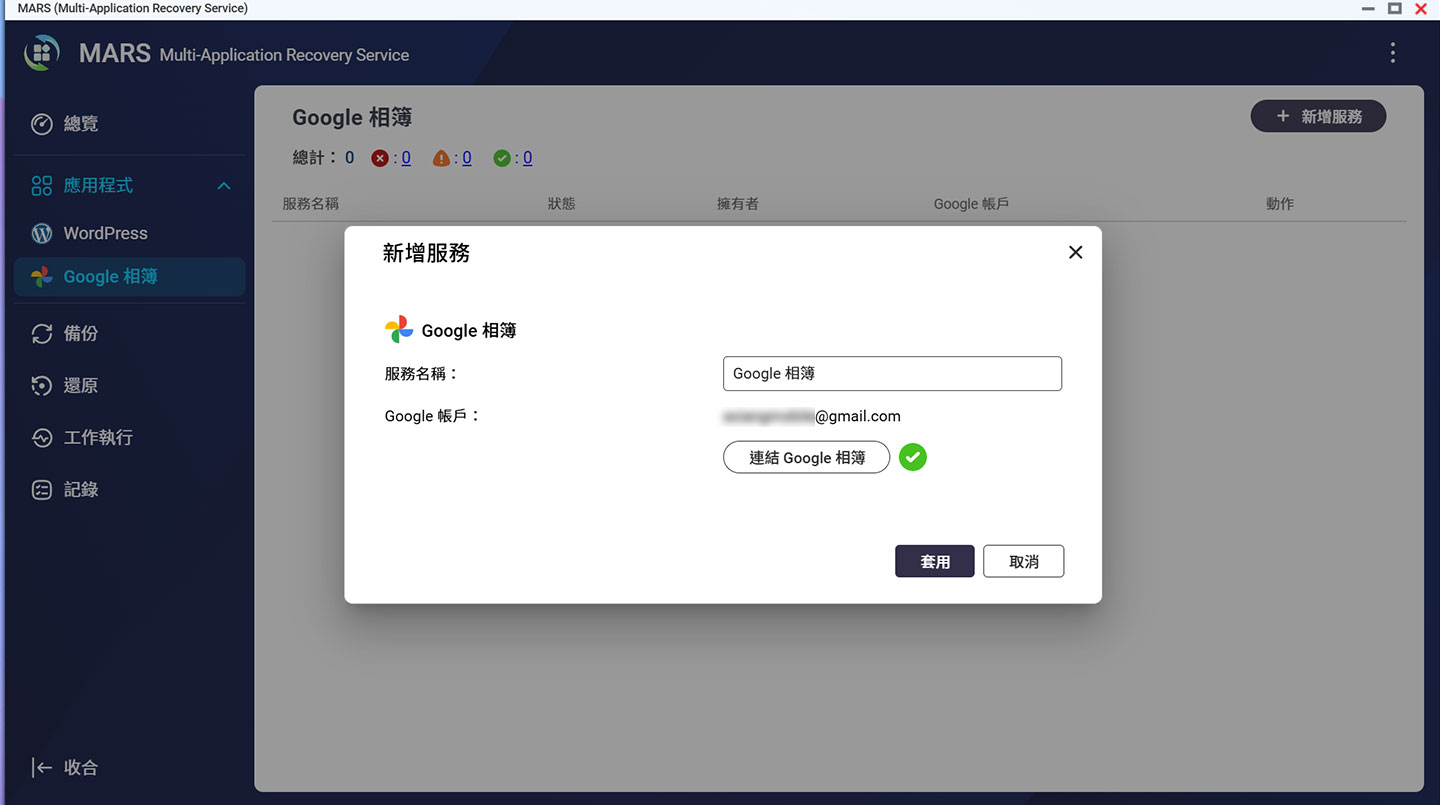Image resolution: width=1440 pixels, height=805 pixels.
Task: Click the 新增服務 dialog title
Action: (426, 253)
